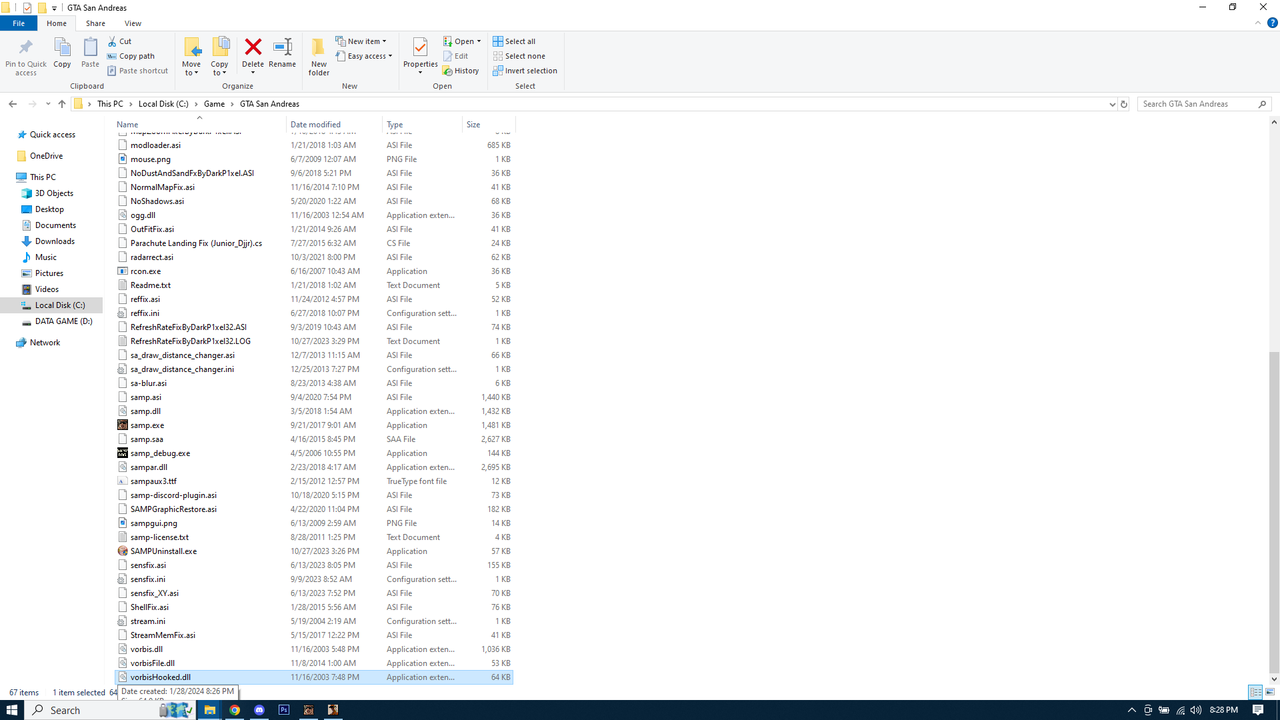The width and height of the screenshot is (1280, 720).
Task: Open Photoshop from the taskbar
Action: 284,710
